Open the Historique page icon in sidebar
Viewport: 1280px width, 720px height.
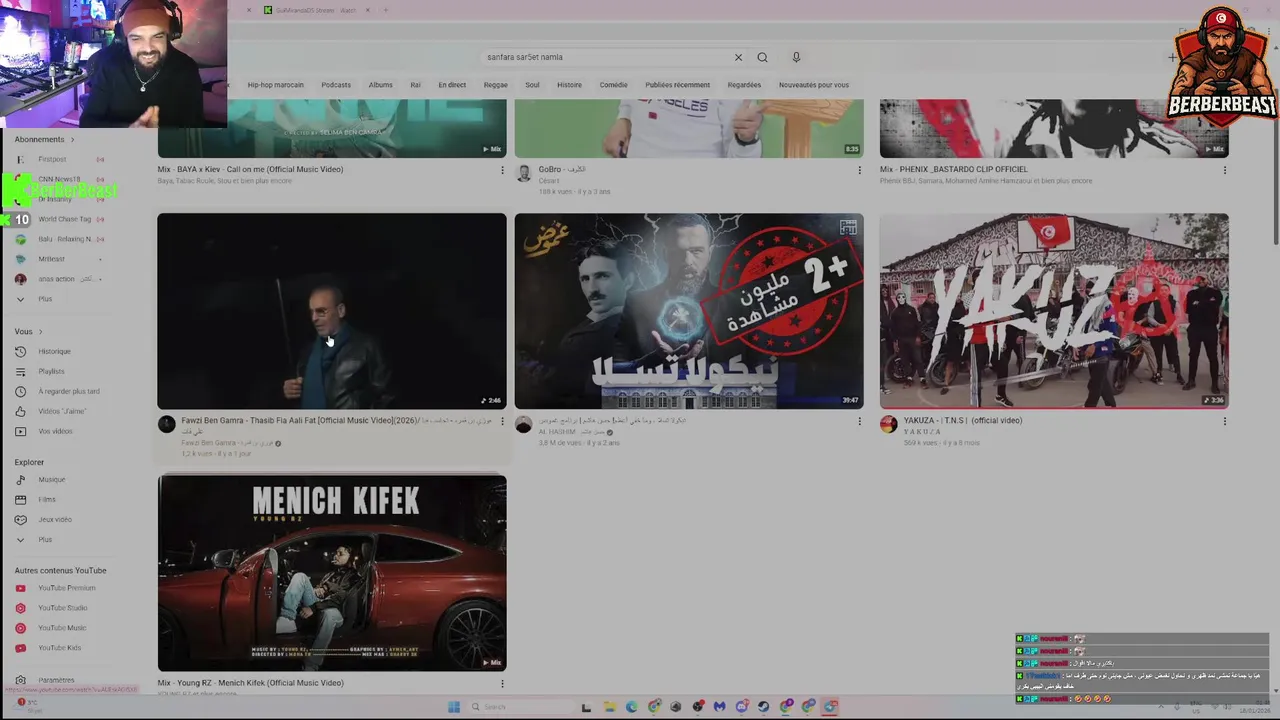(20, 351)
